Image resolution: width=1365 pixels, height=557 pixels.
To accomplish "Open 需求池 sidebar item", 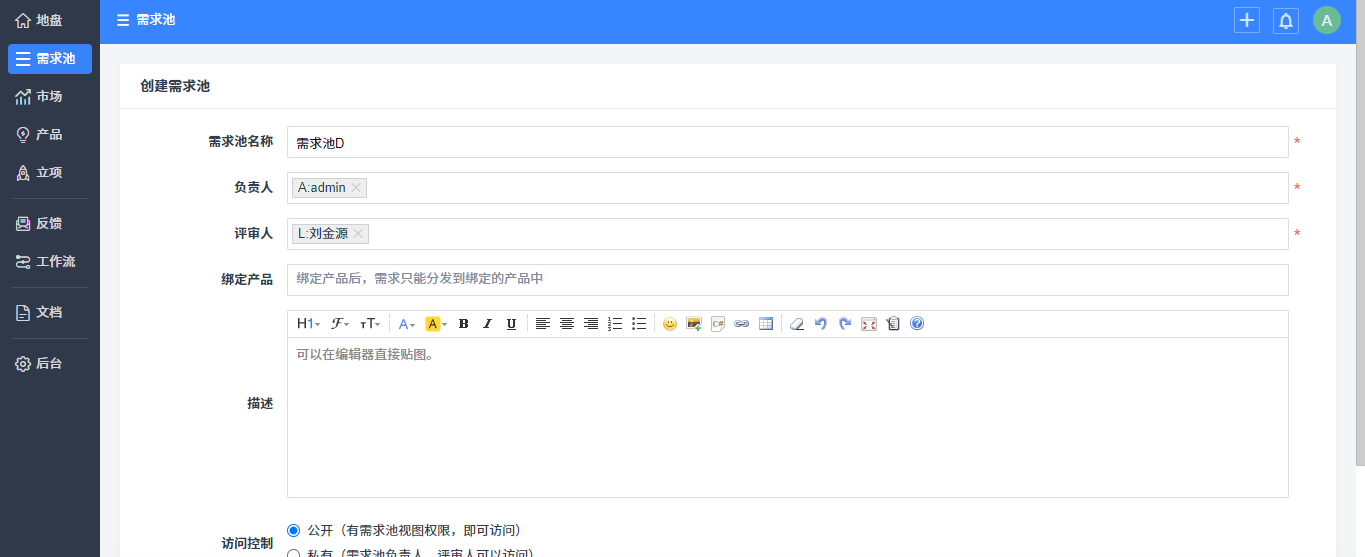I will (50, 59).
